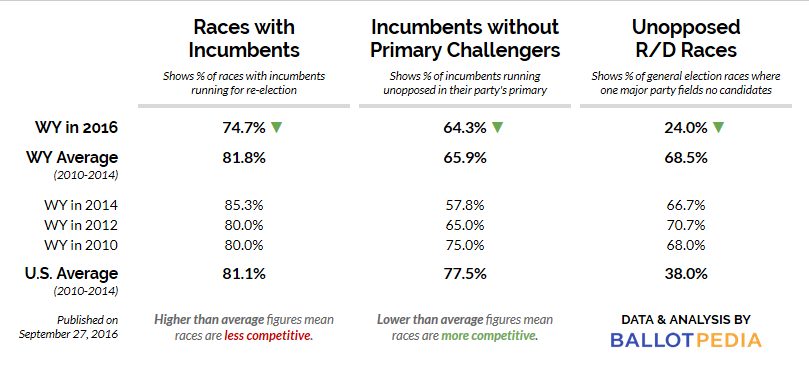Click the Ballotpedia logo
The width and height of the screenshot is (809, 366).
coord(686,340)
